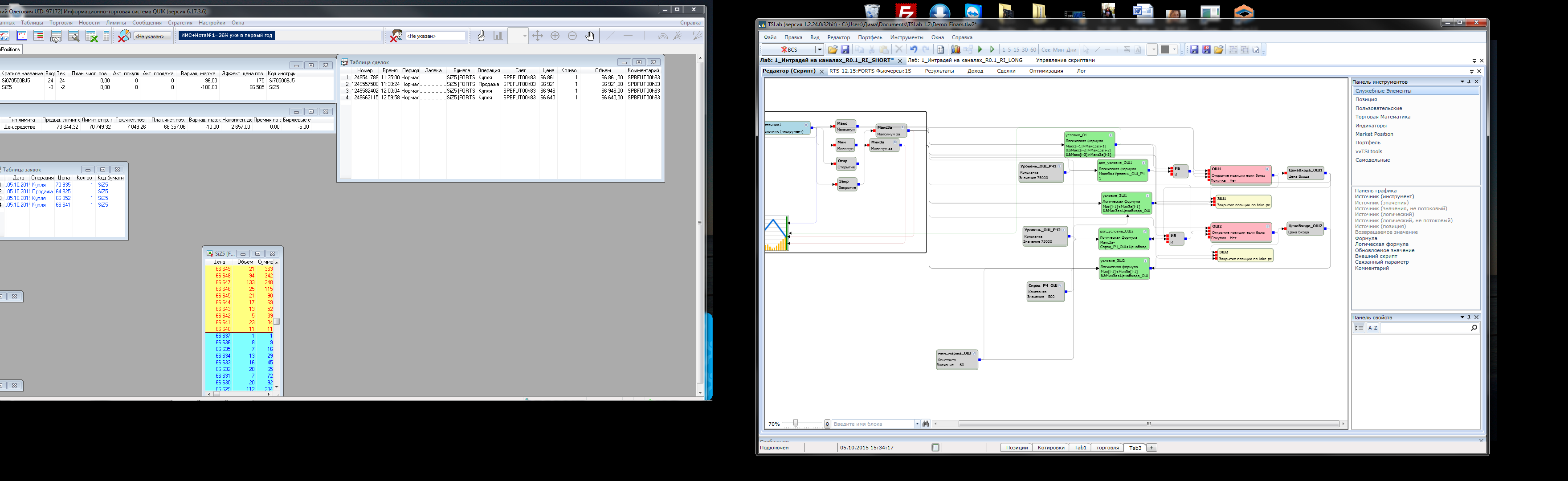Switch to the Оптимизация tab
Screen dimensions: 1568x481
(1046, 71)
